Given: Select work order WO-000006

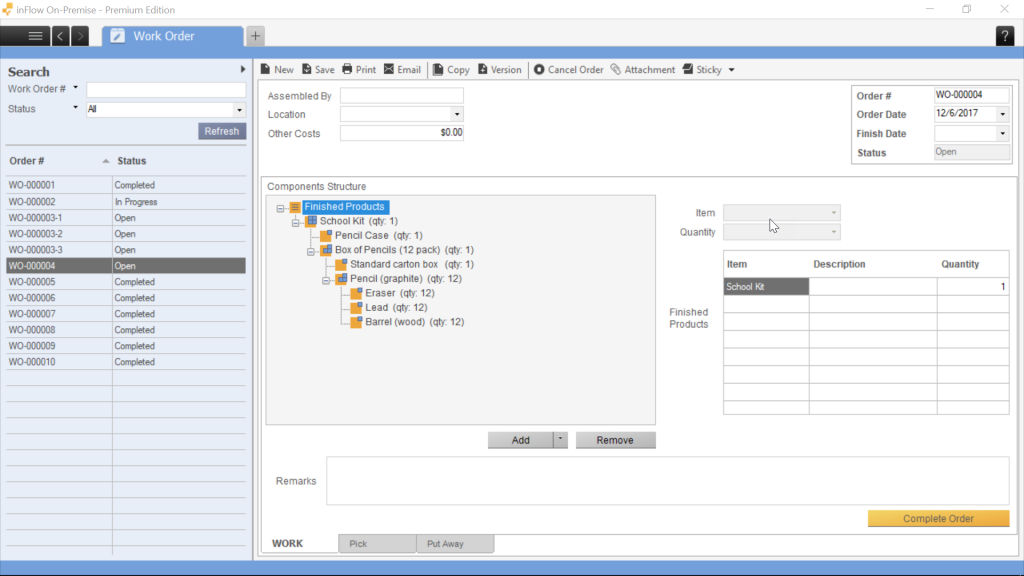Looking at the screenshot, I should 125,298.
